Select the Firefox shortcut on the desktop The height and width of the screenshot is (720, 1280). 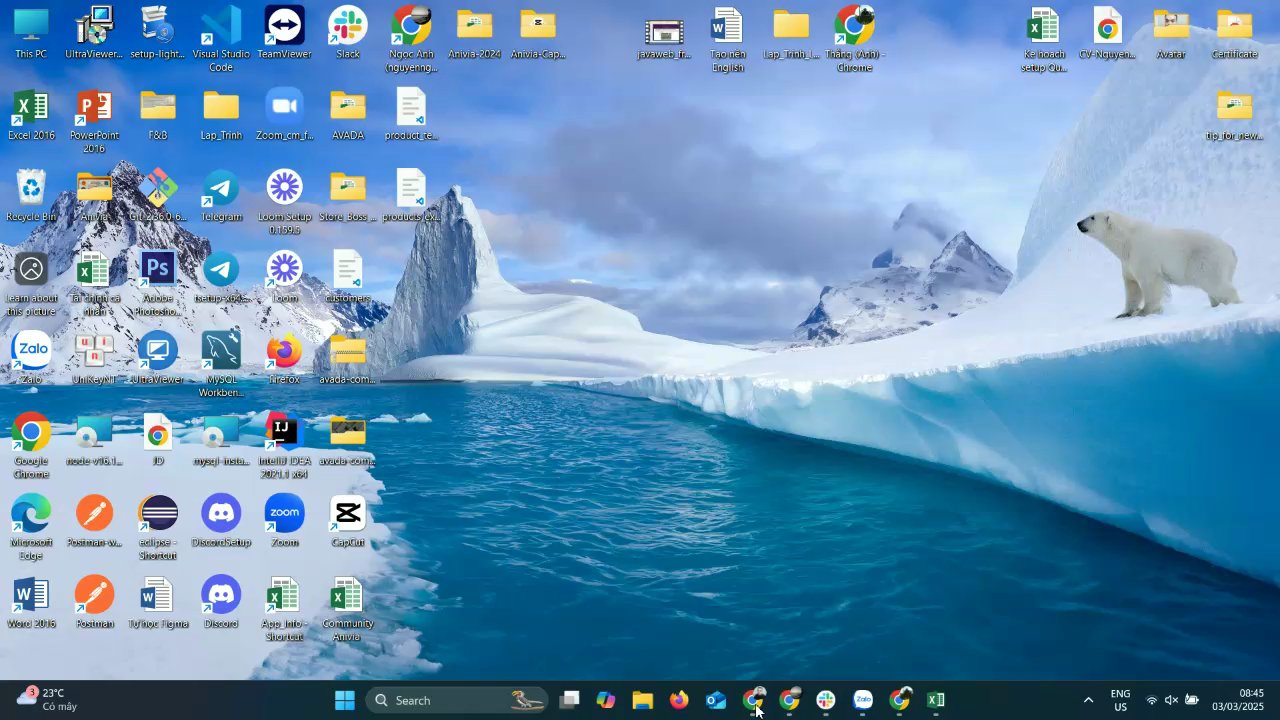[284, 358]
